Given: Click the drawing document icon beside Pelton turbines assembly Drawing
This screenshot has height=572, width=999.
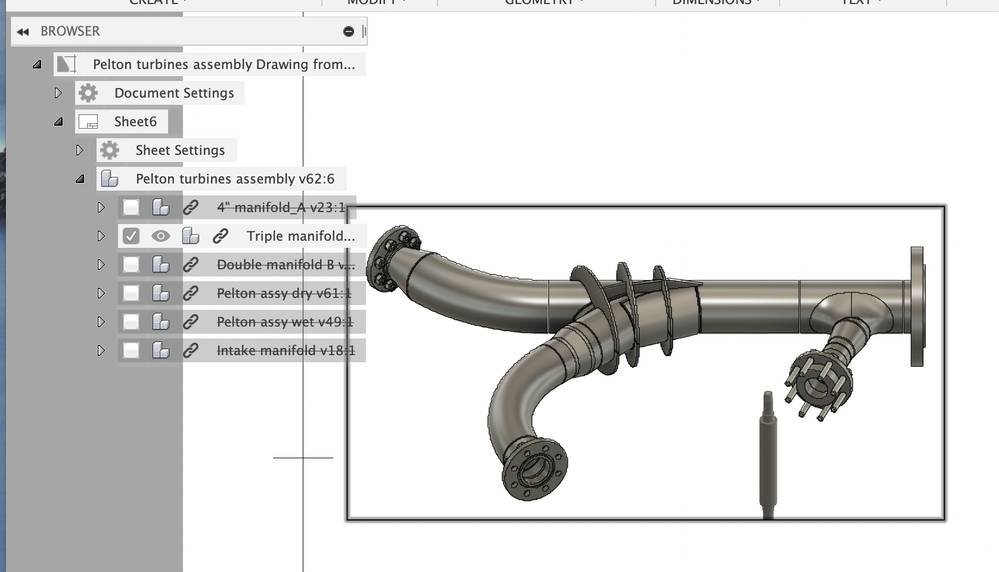Looking at the screenshot, I should tap(66, 64).
